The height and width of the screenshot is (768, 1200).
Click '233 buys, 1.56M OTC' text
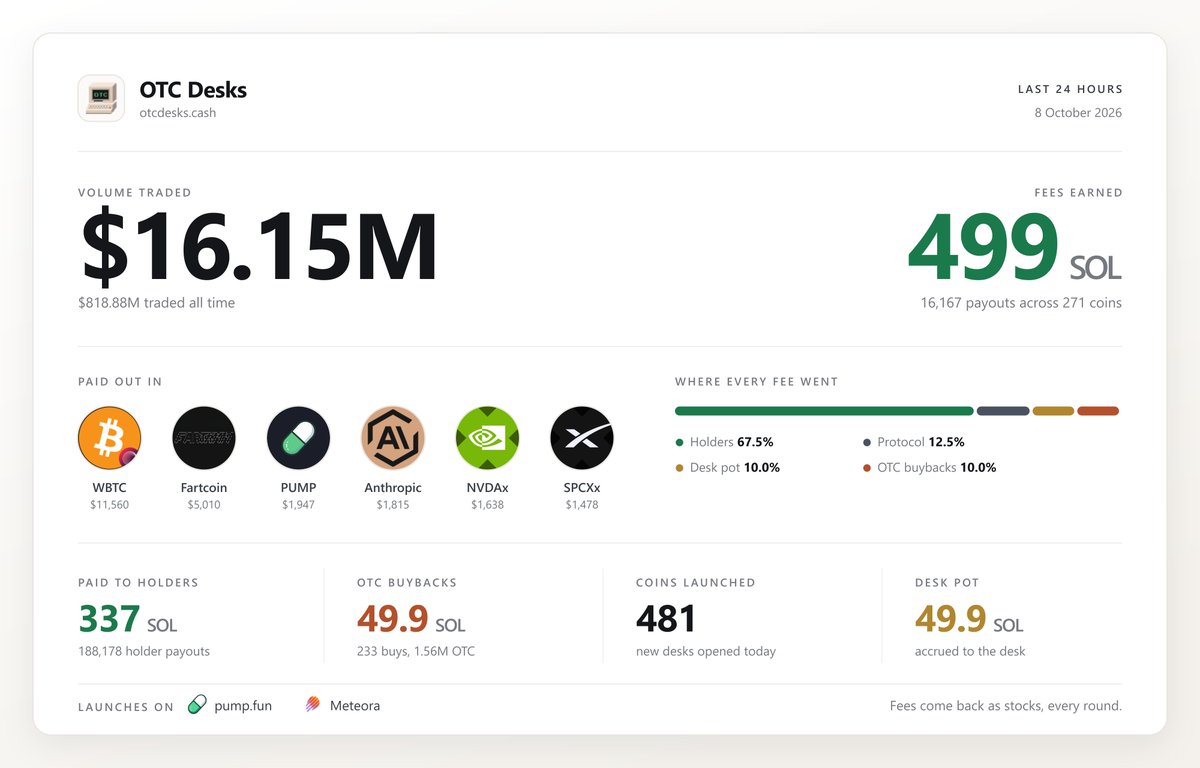point(416,652)
